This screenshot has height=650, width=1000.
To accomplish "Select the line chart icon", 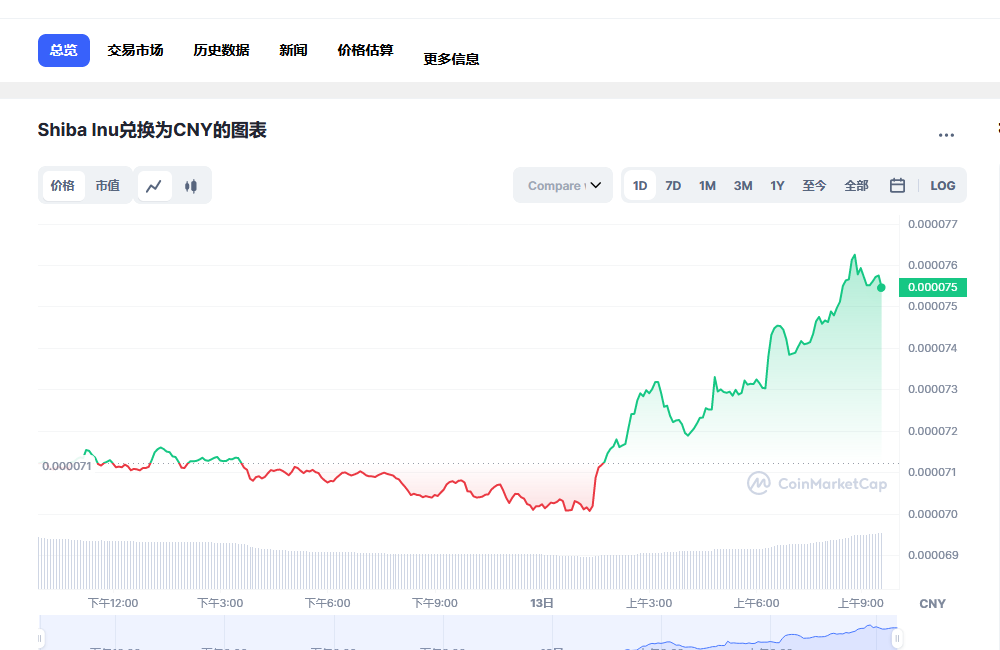I will [155, 185].
